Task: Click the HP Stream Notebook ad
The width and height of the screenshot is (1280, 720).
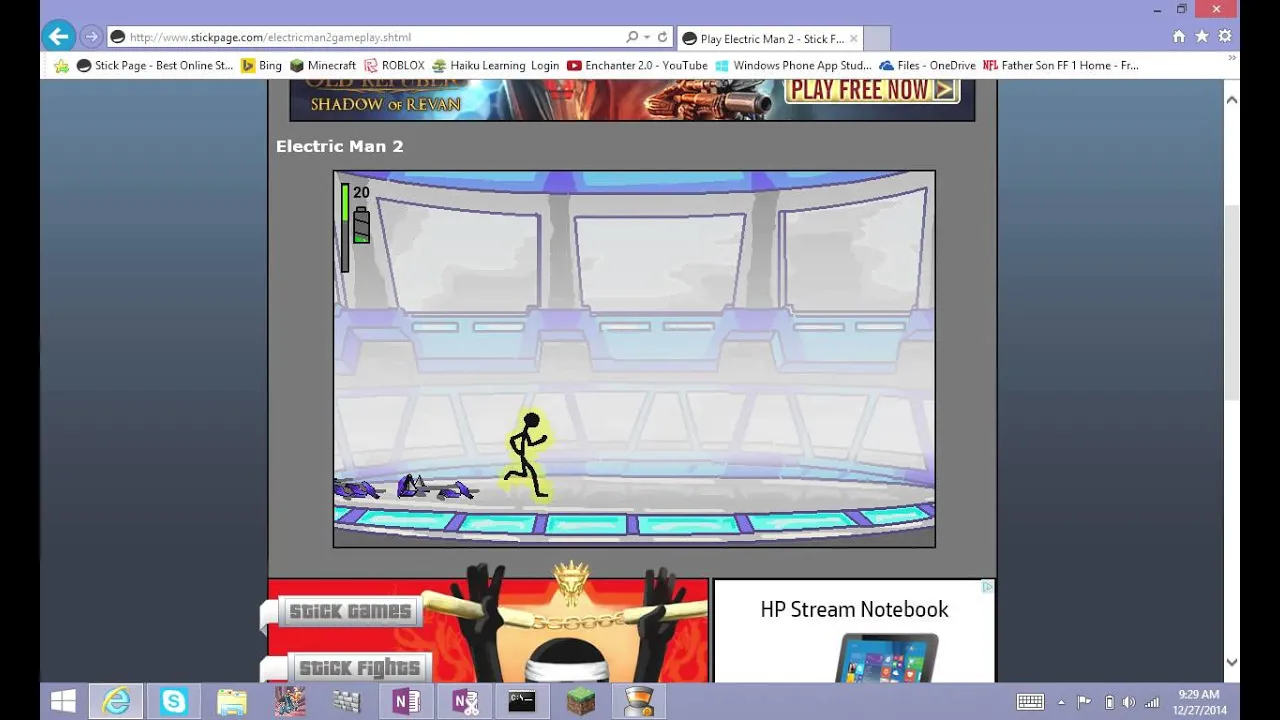Action: 854,631
